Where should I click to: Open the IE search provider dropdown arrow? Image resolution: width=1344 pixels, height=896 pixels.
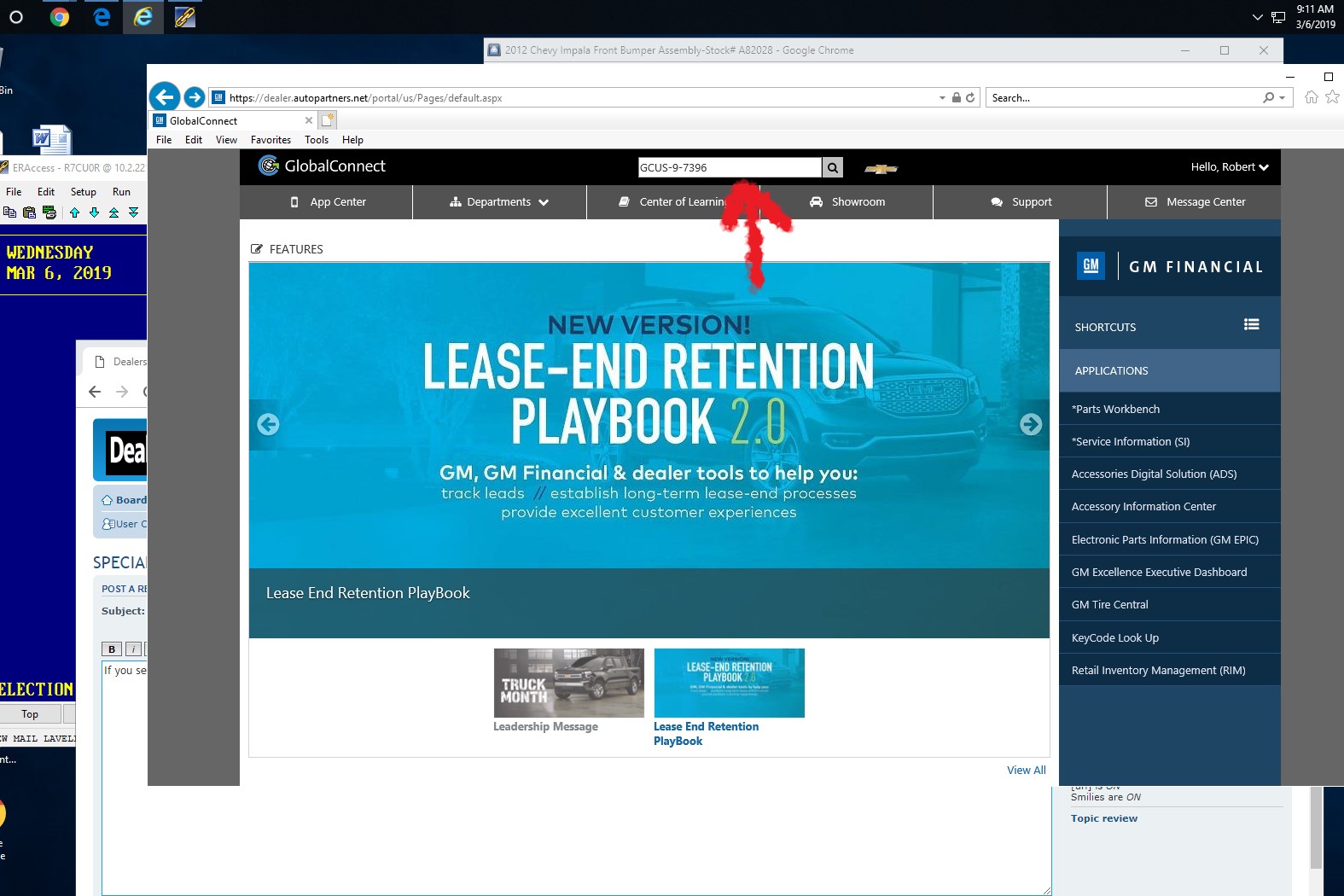coord(1282,97)
